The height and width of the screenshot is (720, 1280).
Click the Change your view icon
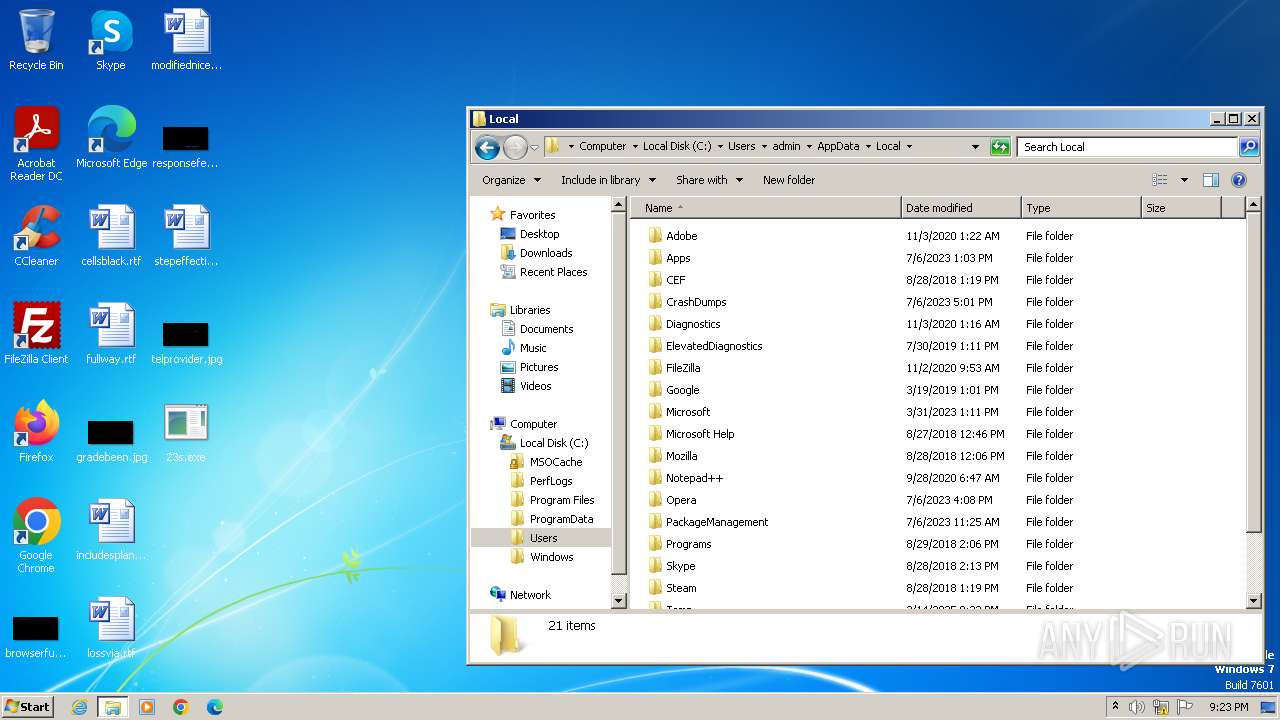point(1160,180)
